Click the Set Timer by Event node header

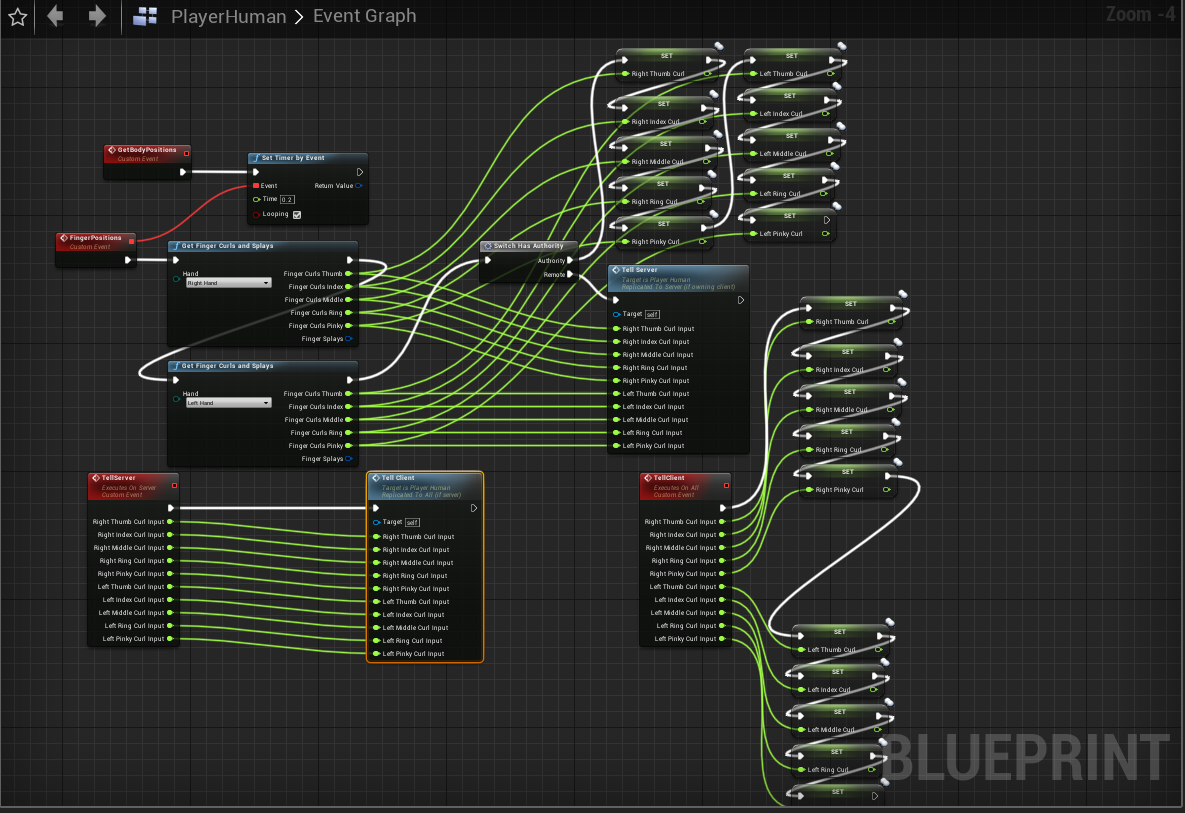click(x=300, y=157)
